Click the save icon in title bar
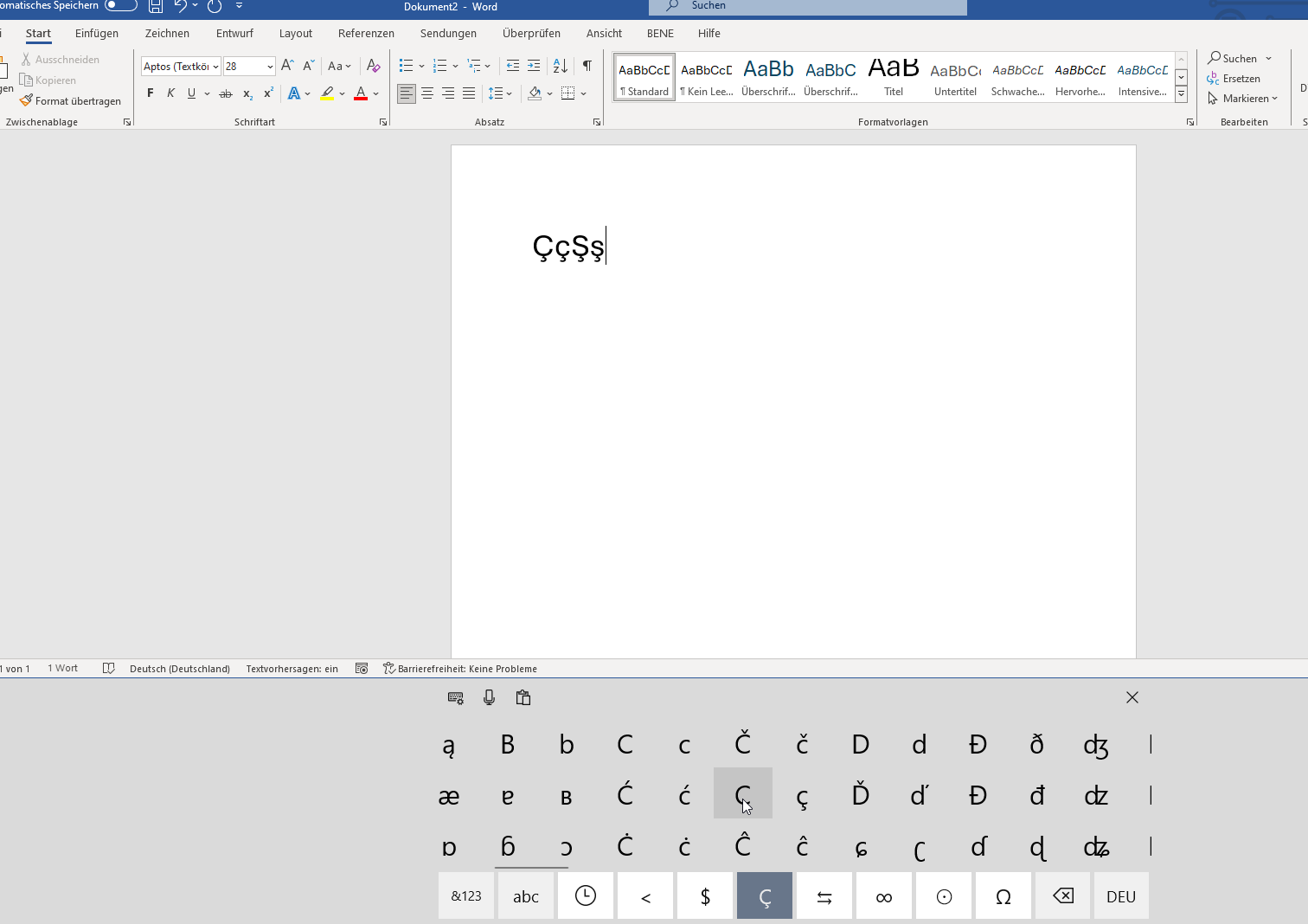Screen dimensions: 1308x924 pos(156,6)
